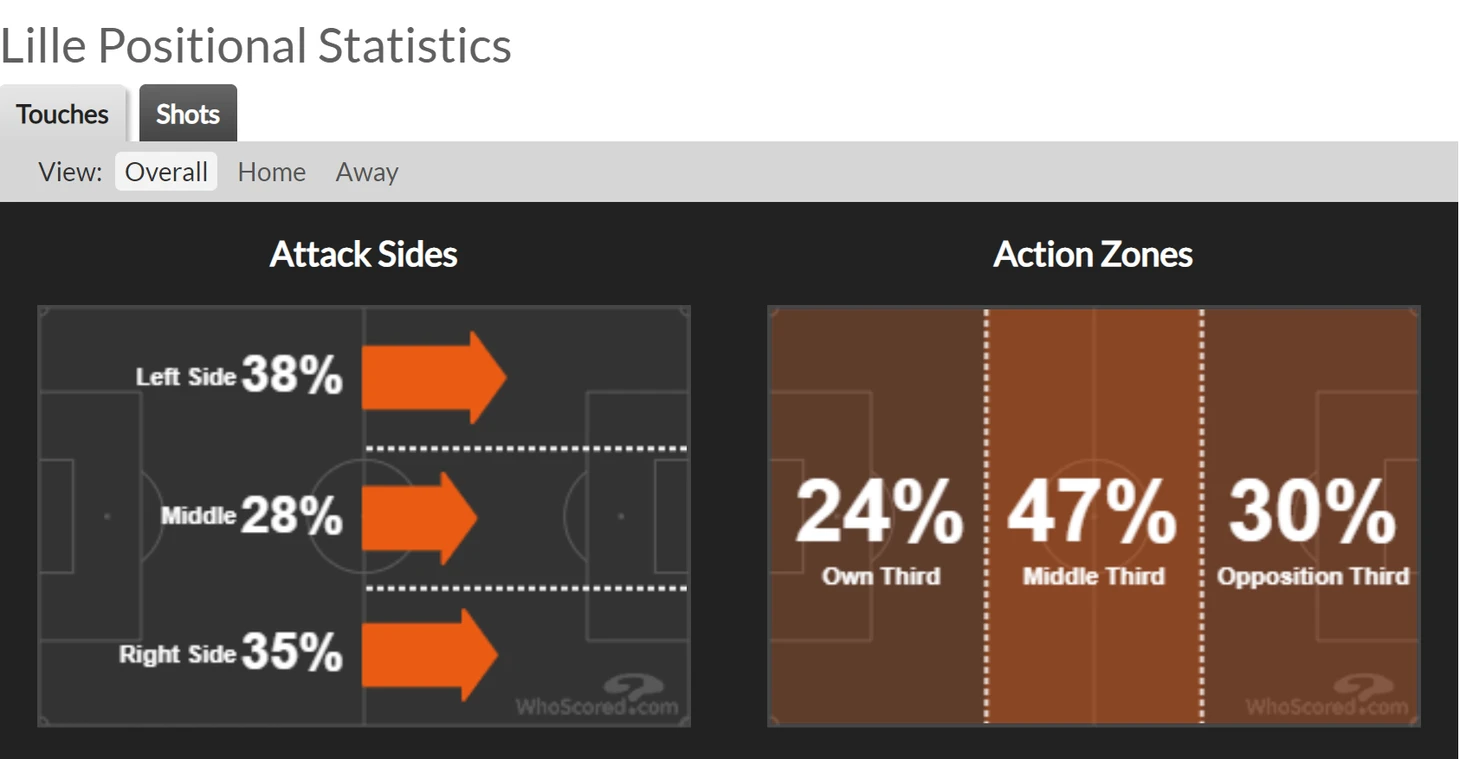
Task: Select the Touches tab
Action: (62, 114)
